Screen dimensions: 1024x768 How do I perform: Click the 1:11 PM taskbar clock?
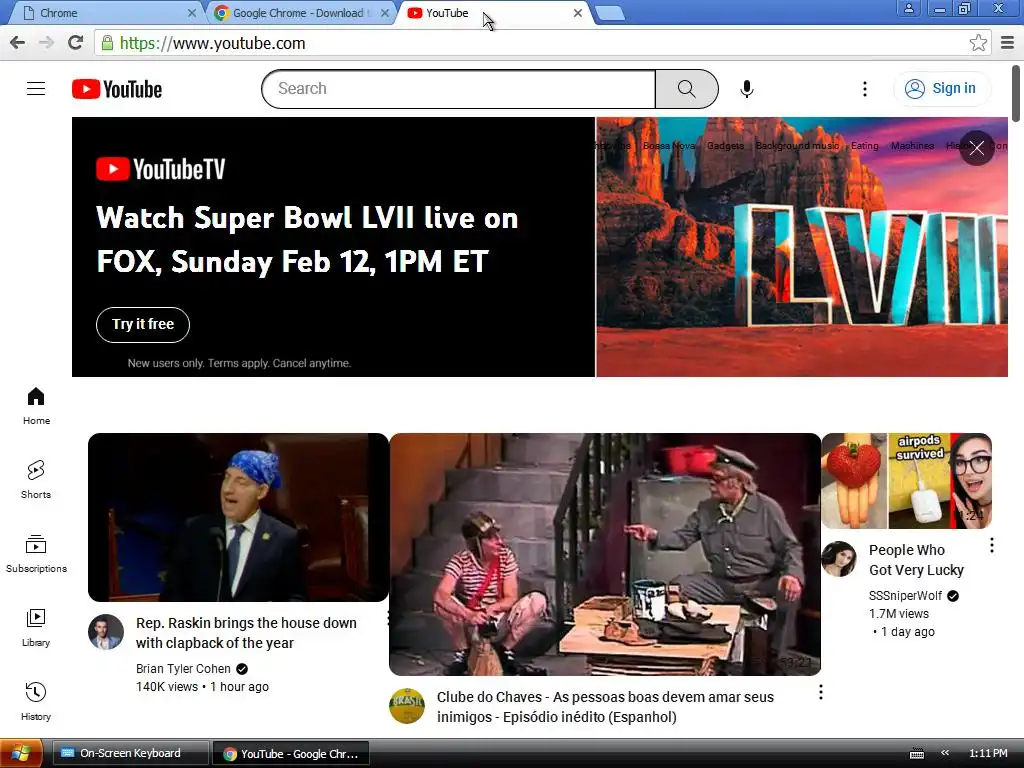click(x=988, y=753)
